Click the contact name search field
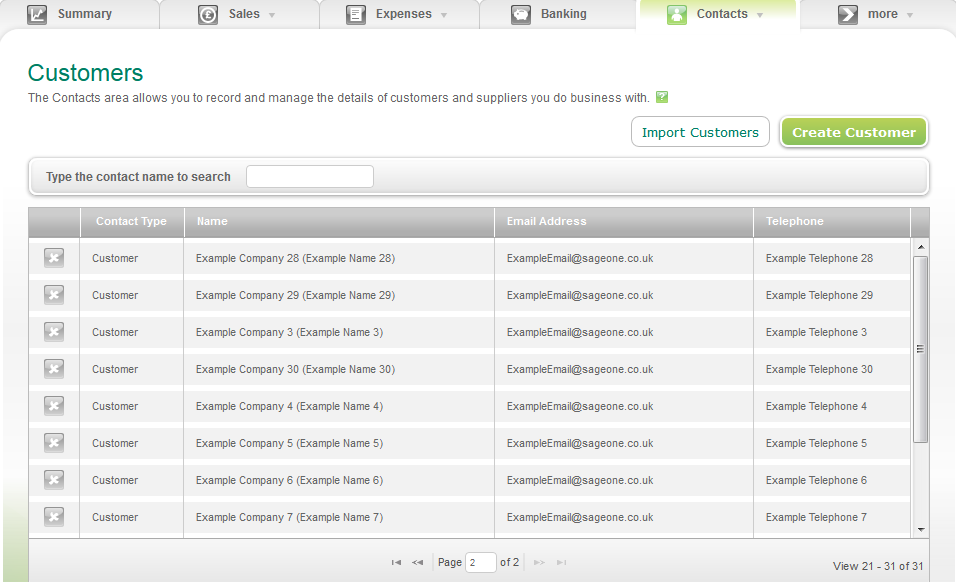 [x=309, y=176]
